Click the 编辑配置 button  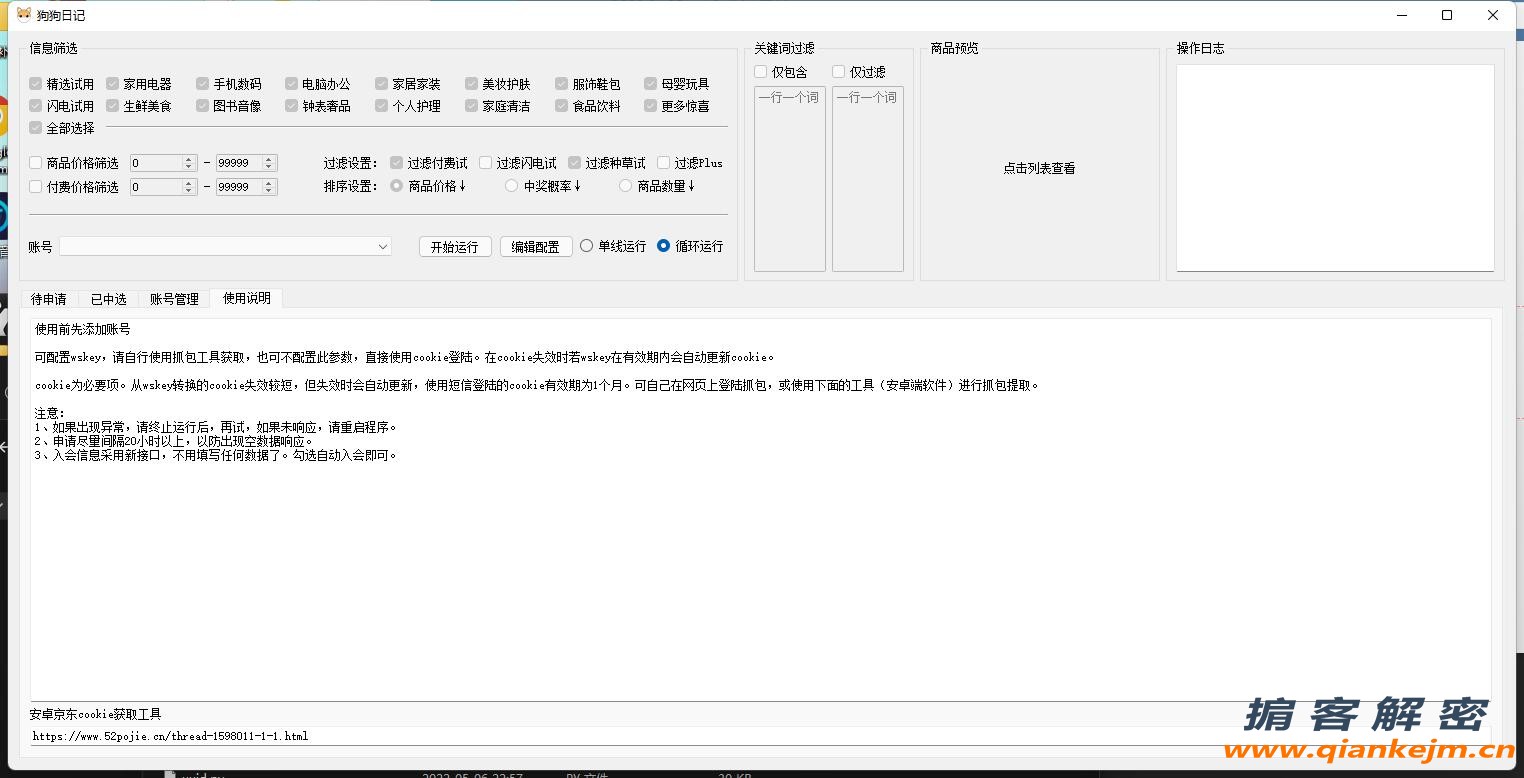point(536,247)
